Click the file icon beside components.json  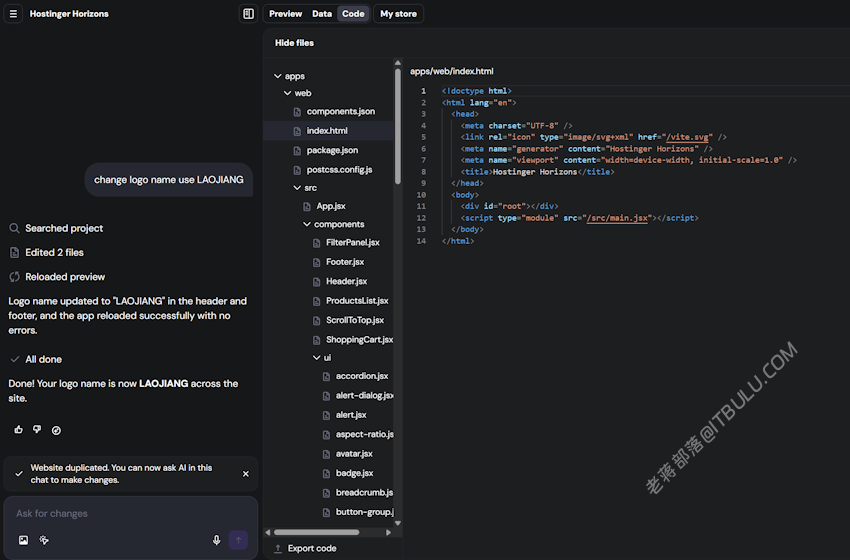pos(297,112)
